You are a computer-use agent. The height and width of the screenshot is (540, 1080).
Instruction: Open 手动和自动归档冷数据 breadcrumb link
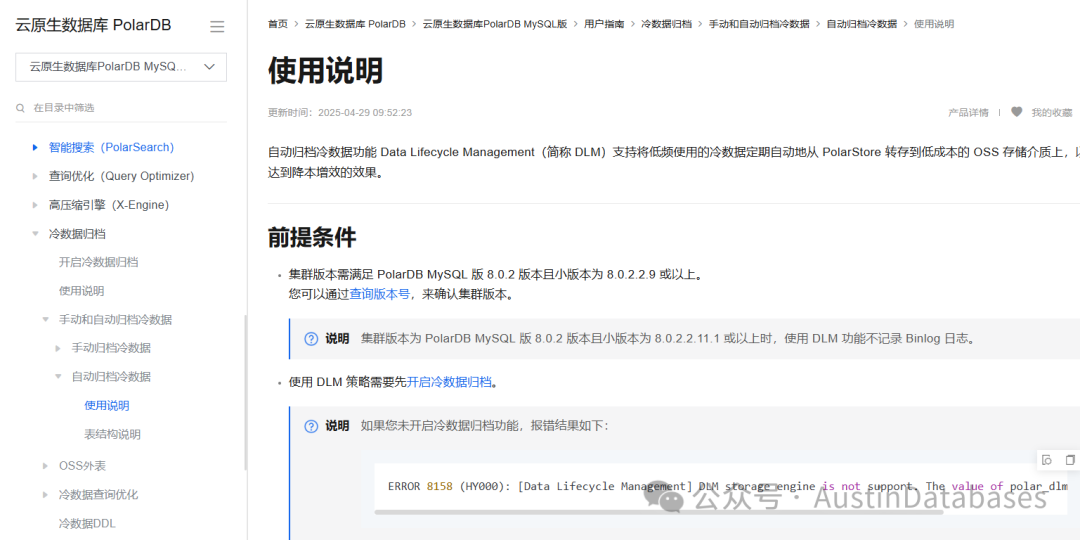pos(759,24)
